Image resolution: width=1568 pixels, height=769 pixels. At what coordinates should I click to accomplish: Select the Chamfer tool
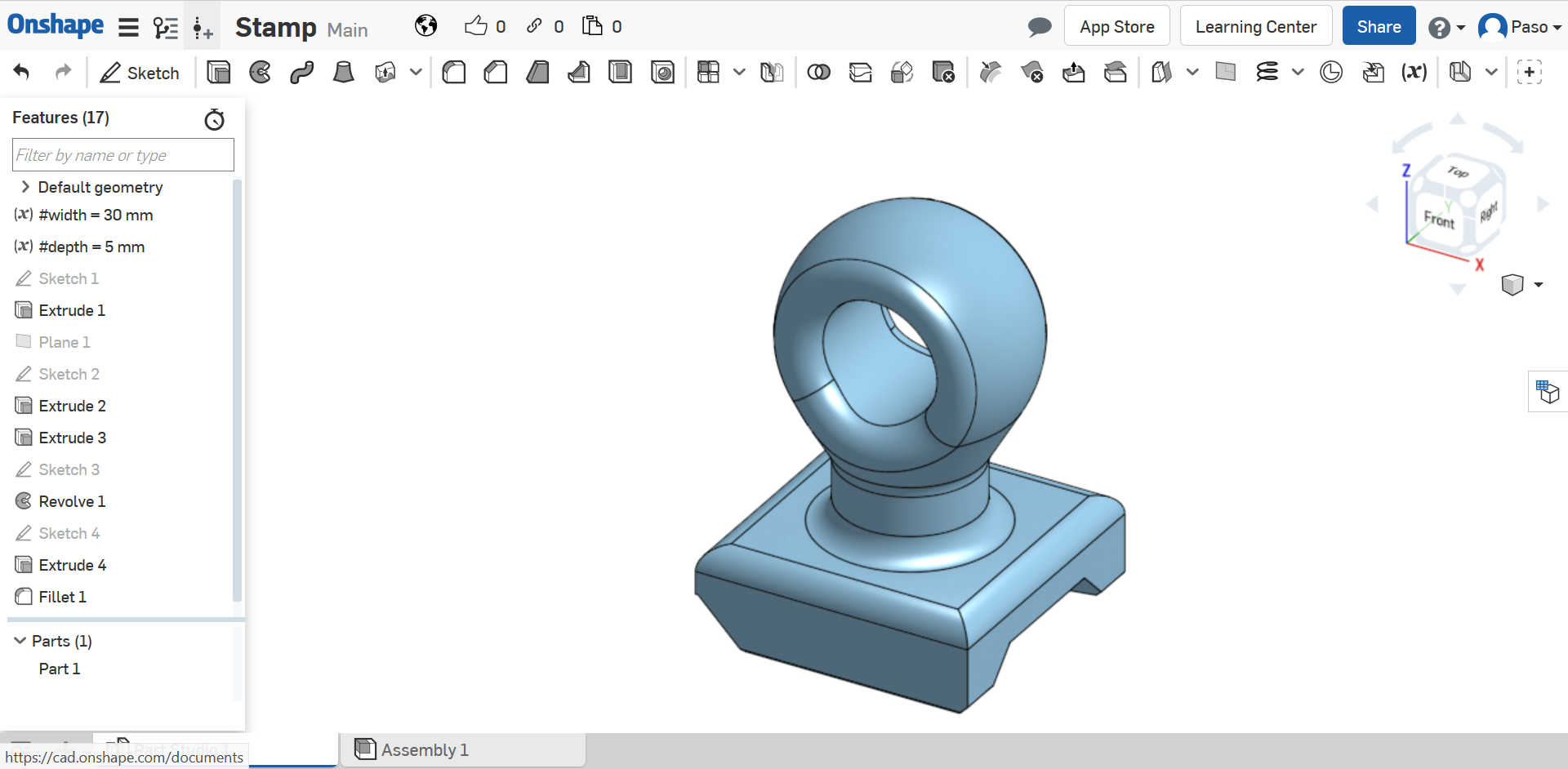[x=496, y=73]
